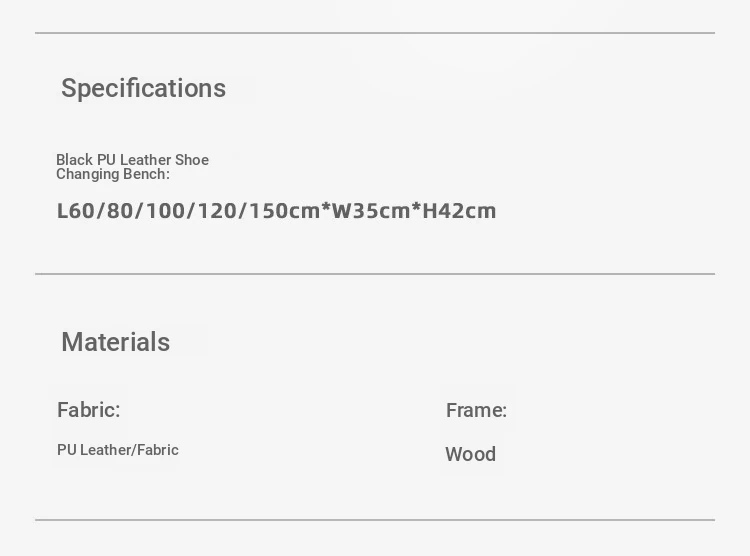Click the divider line above Specifications
750x556 pixels.
coord(375,33)
